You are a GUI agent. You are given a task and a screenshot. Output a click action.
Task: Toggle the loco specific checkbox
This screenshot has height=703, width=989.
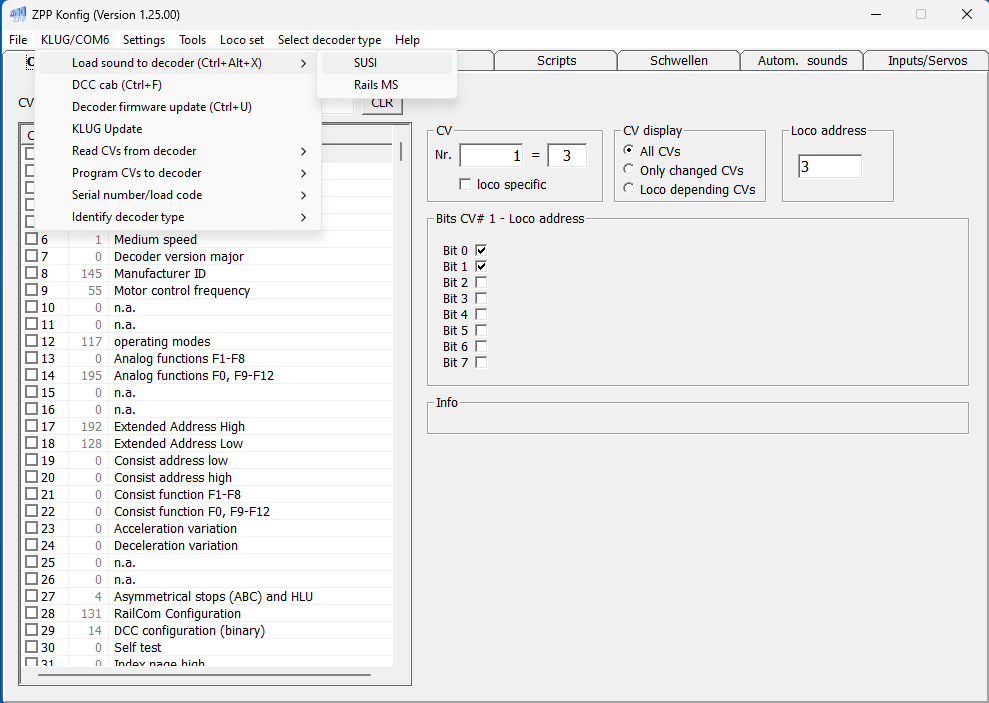click(465, 185)
